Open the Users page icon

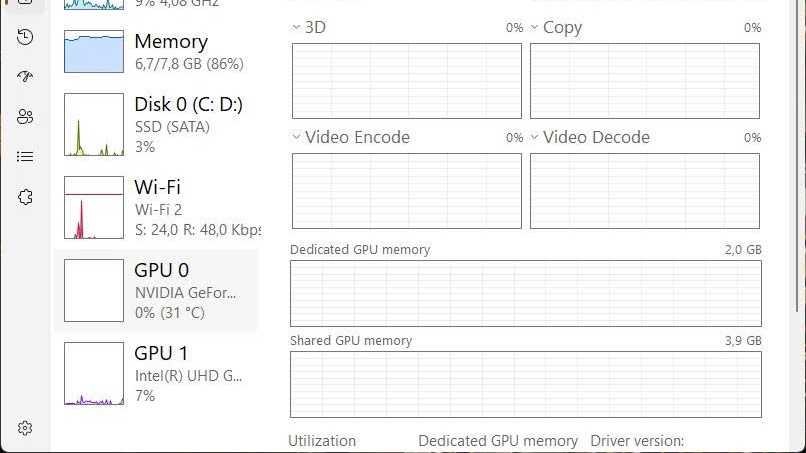[25, 116]
